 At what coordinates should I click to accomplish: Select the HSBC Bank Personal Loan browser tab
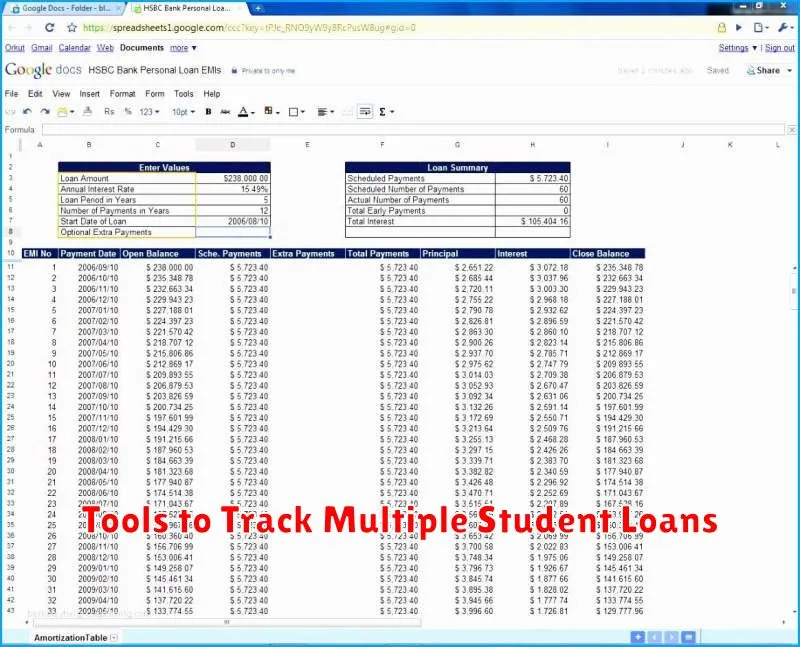pos(186,8)
